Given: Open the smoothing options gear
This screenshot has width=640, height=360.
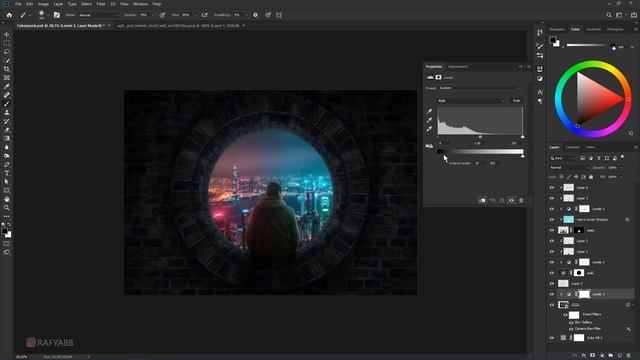Looking at the screenshot, I should pyautogui.click(x=256, y=15).
